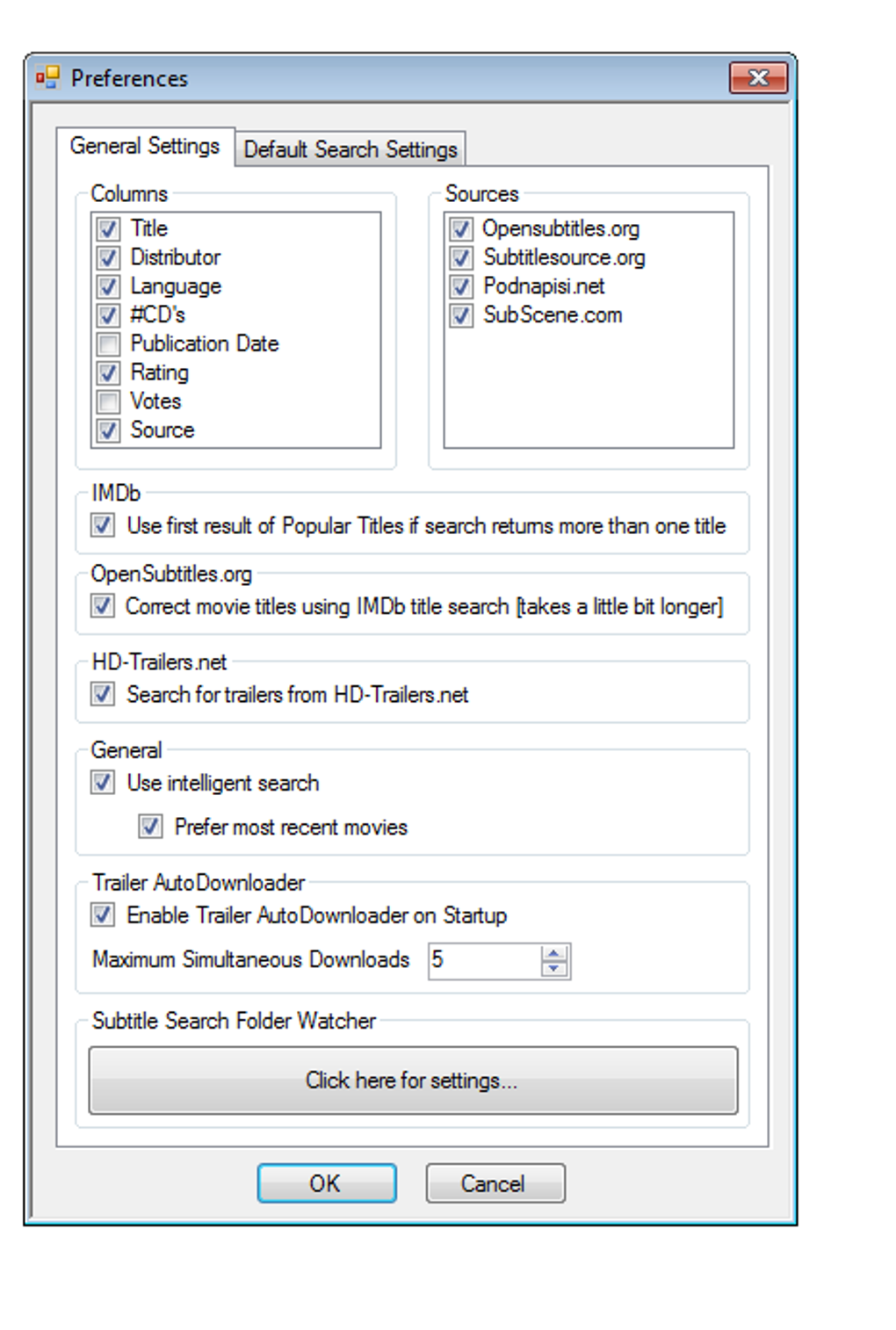The image size is (896, 1330).
Task: Disable Trailer AutoDownloader on Startup
Action: pos(101,915)
